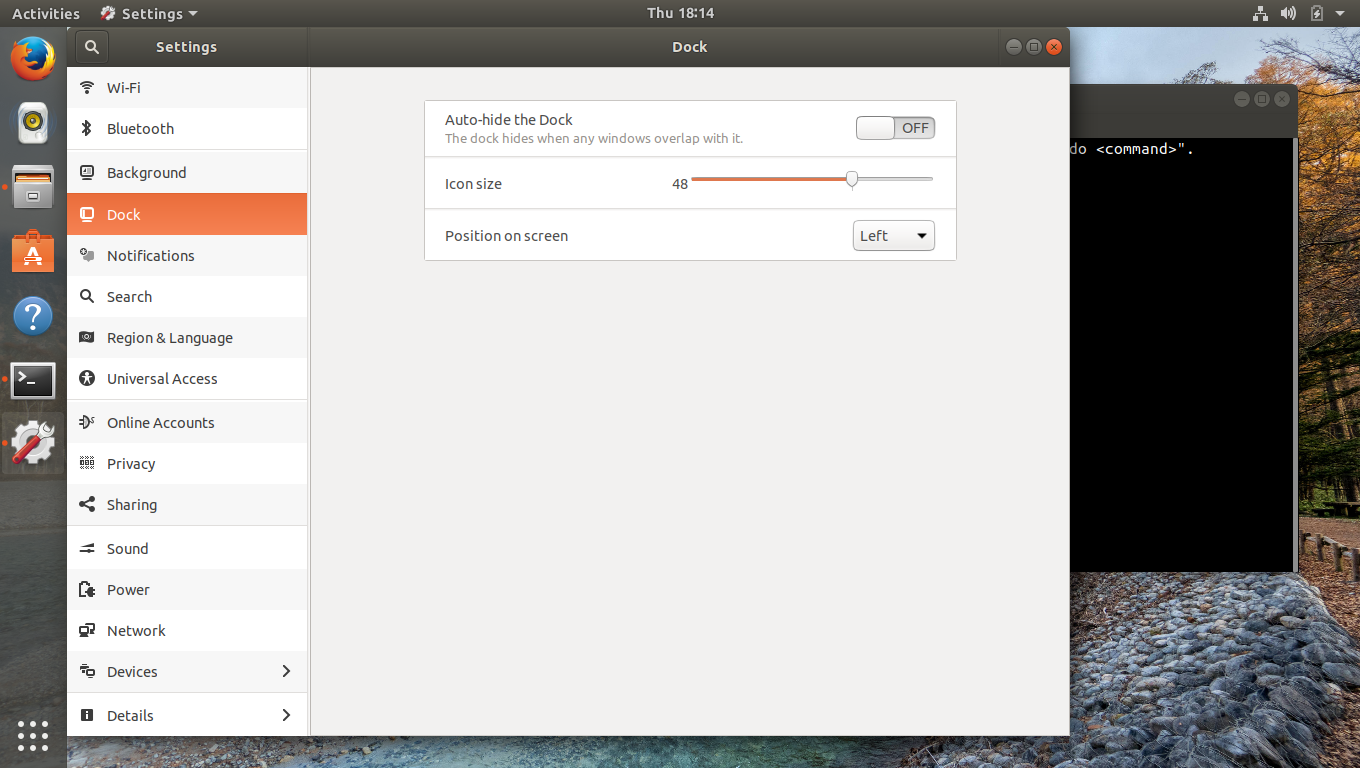Click the search icon in Settings header
This screenshot has width=1360, height=768.
[92, 47]
